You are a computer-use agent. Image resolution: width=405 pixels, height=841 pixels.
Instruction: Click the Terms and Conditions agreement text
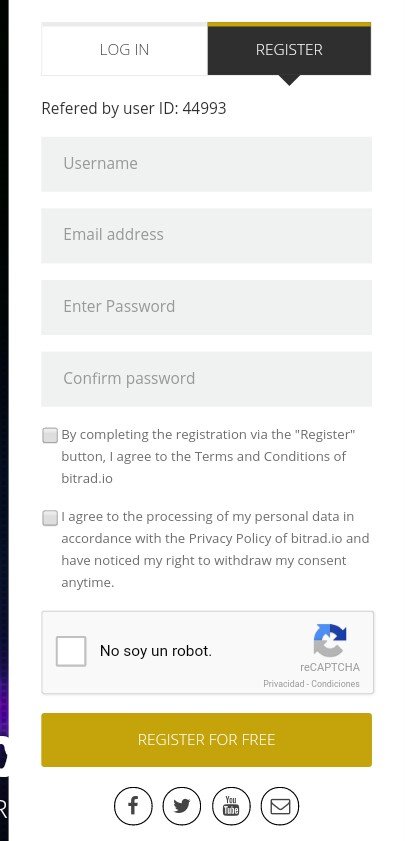209,456
